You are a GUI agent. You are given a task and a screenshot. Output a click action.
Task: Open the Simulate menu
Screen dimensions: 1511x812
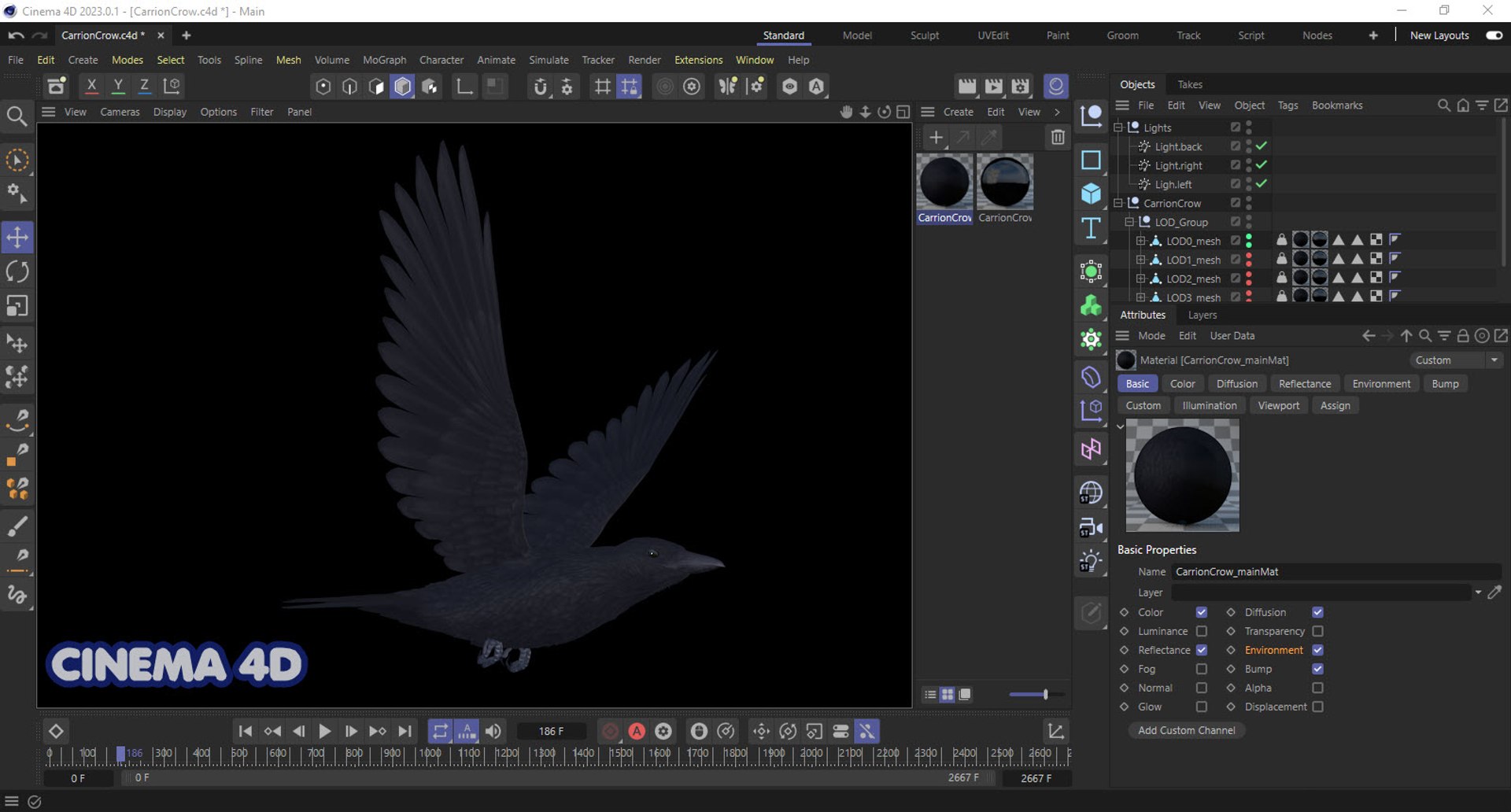[x=549, y=60]
